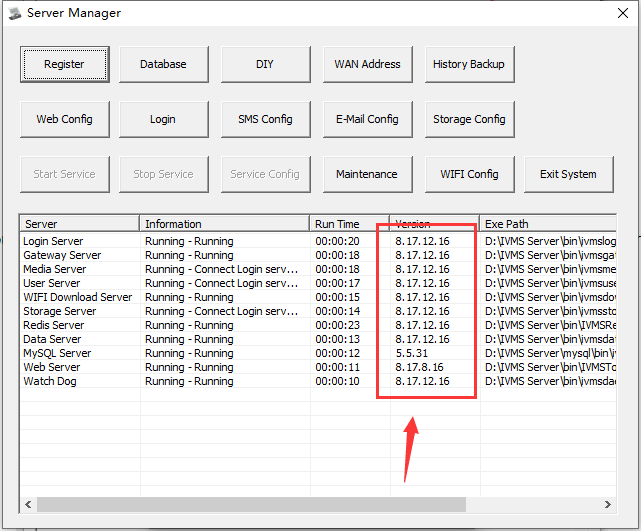
Task: Click Exit System
Action: (569, 174)
